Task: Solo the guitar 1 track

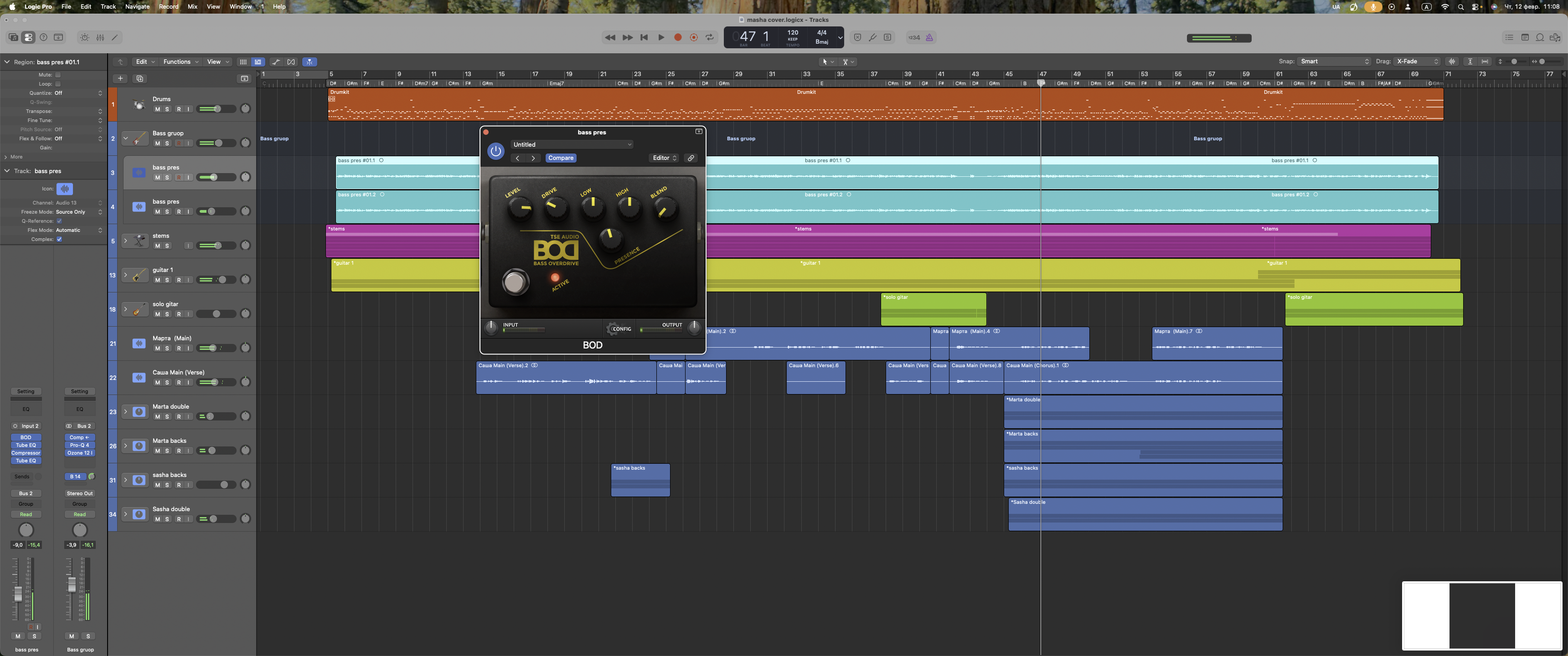Action: pyautogui.click(x=167, y=281)
